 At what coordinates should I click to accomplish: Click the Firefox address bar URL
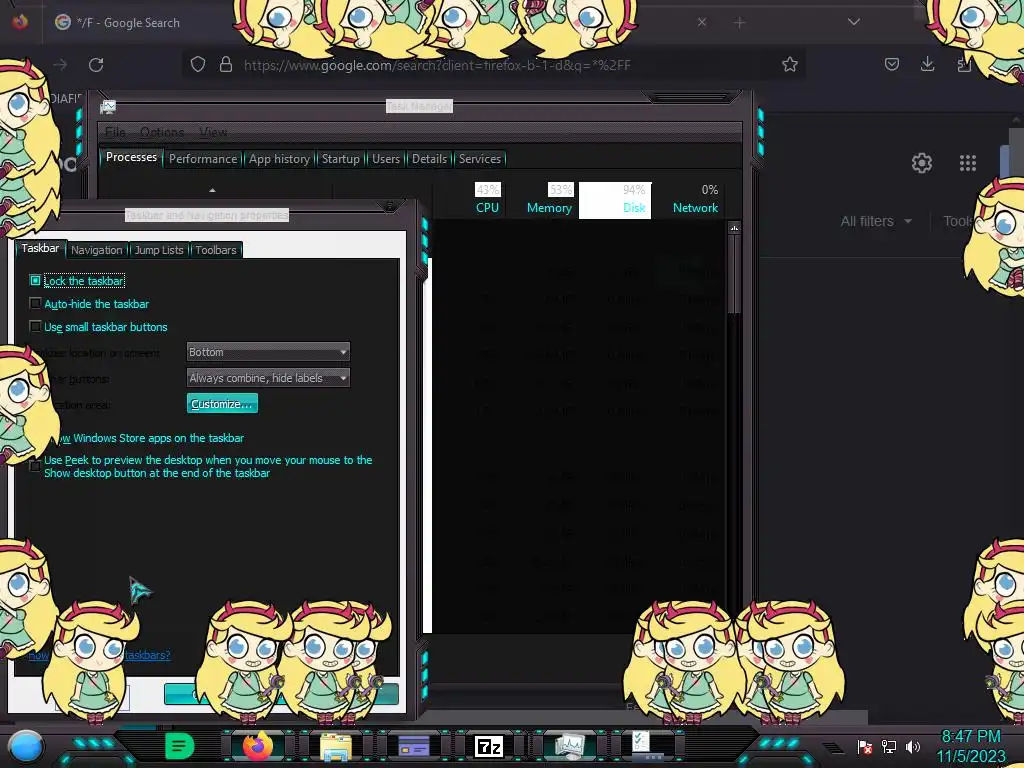point(437,65)
